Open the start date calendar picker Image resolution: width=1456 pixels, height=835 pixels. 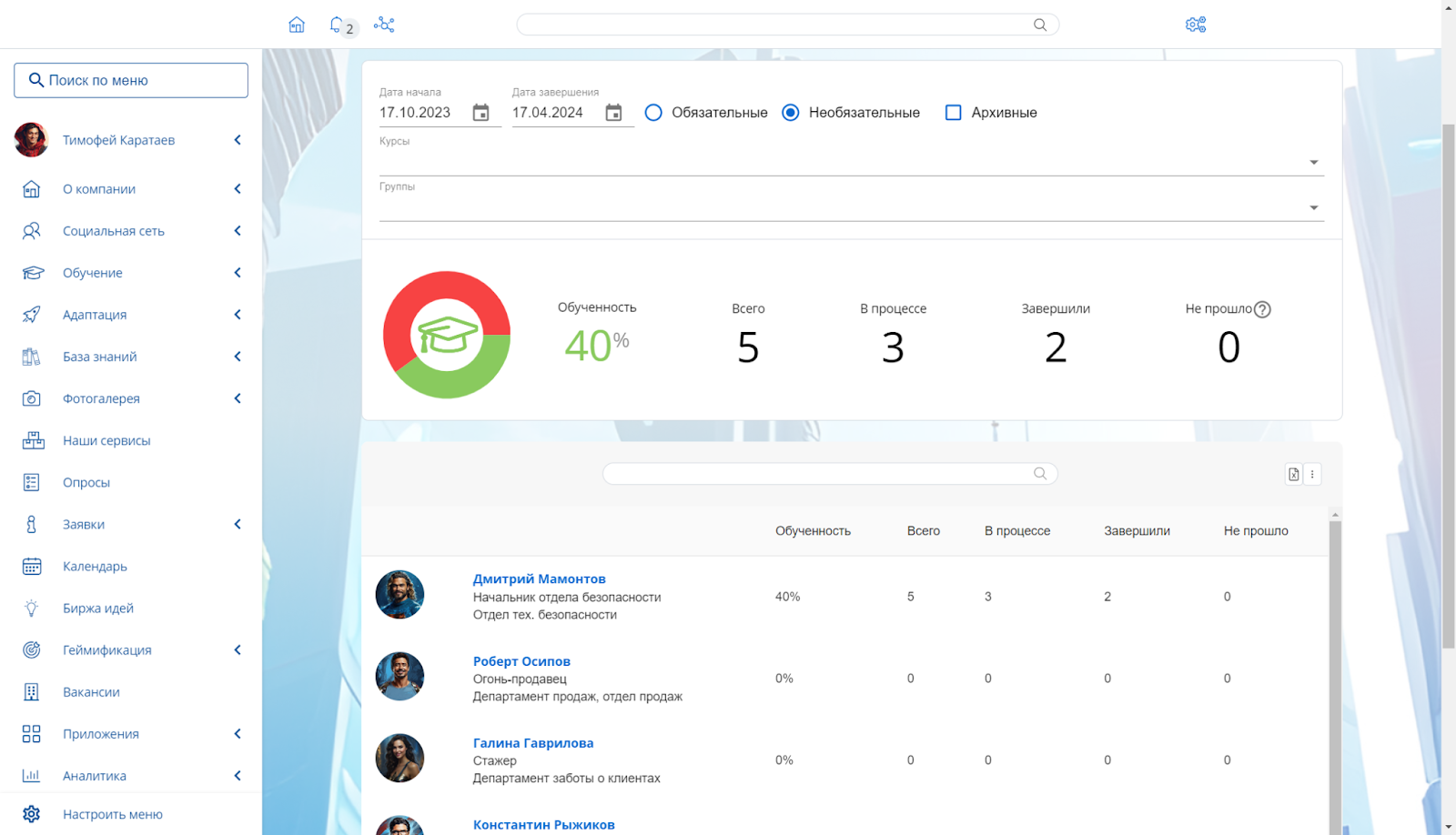480,113
